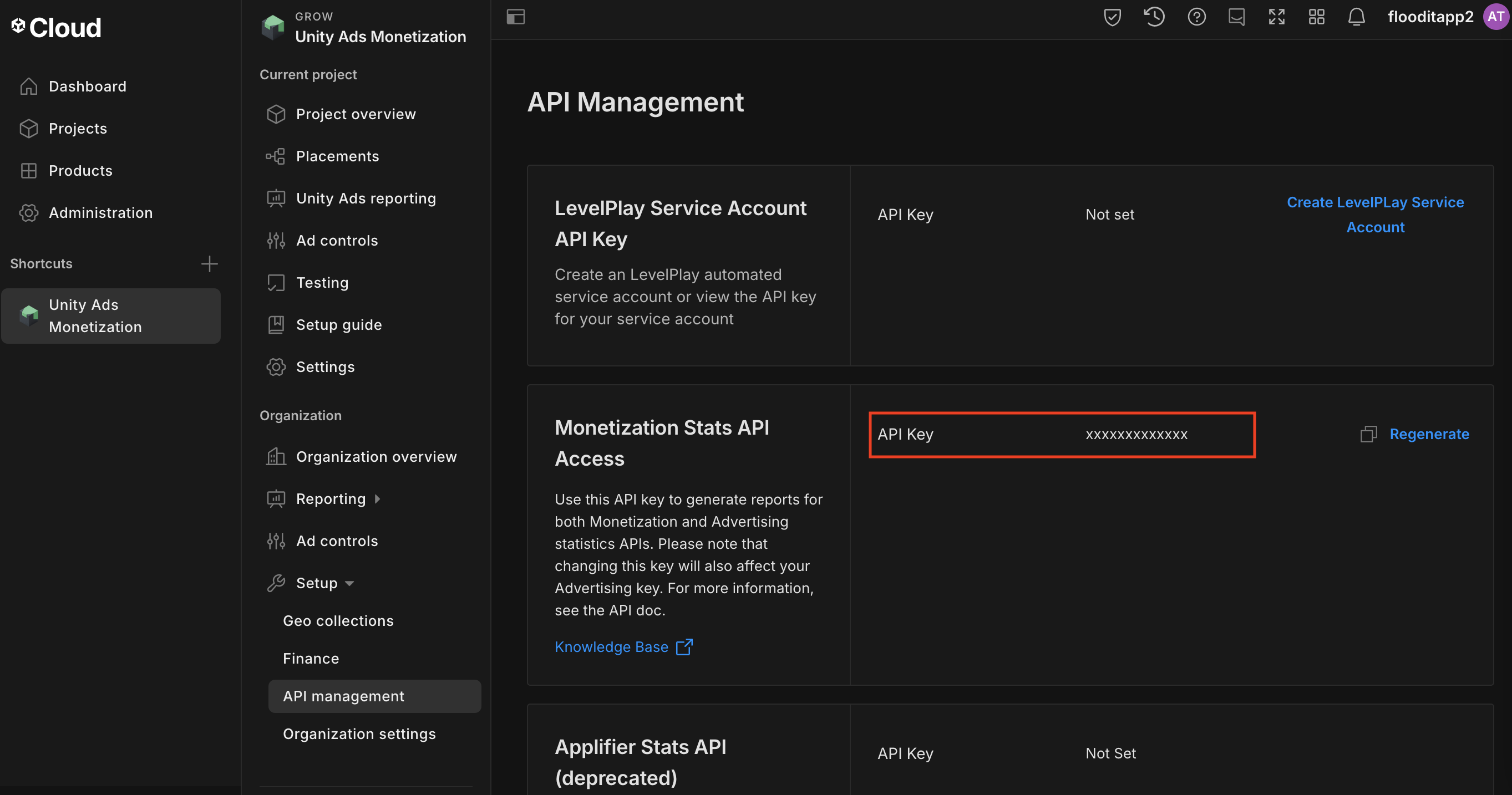Screen dimensions: 1512x795
Task: Click the copy API key icon
Action: click(1368, 434)
